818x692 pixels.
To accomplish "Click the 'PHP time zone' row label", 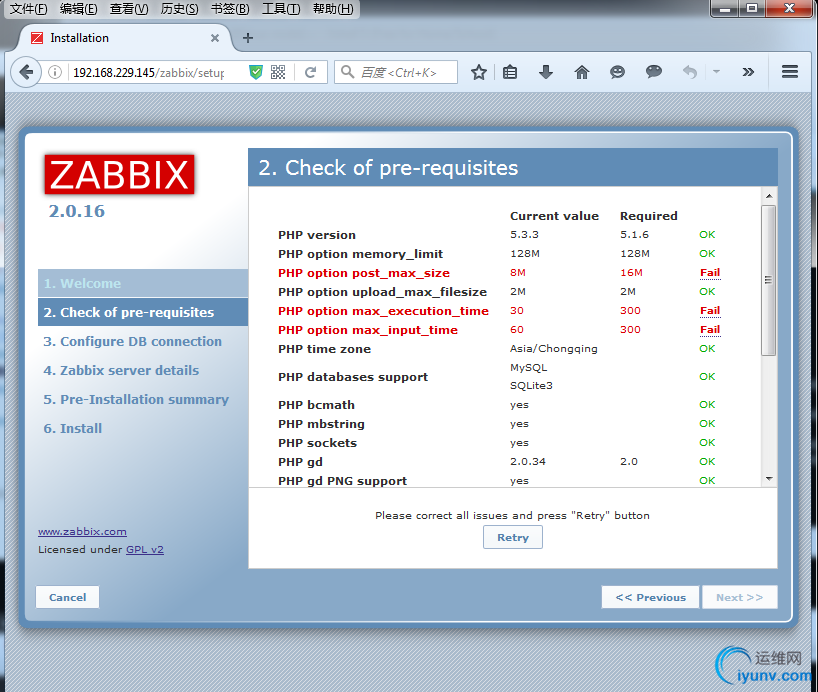I will point(324,349).
